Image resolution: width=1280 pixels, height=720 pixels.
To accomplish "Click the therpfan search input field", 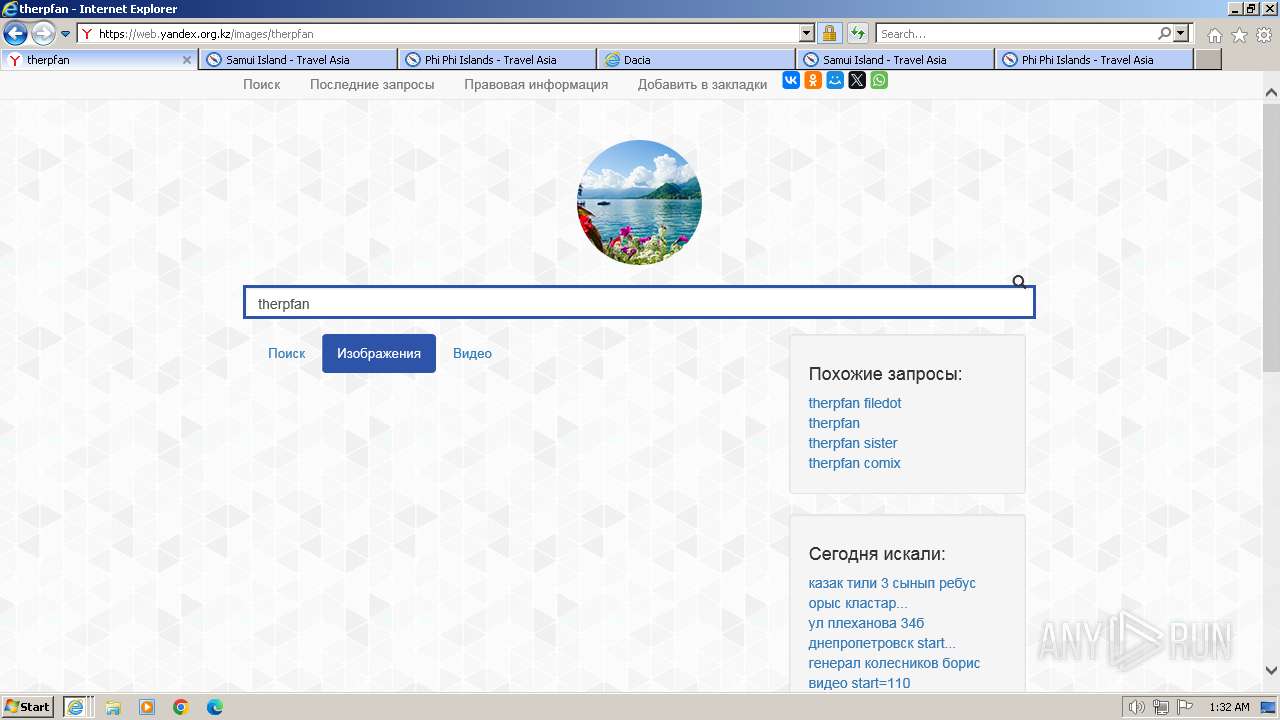I will [639, 303].
